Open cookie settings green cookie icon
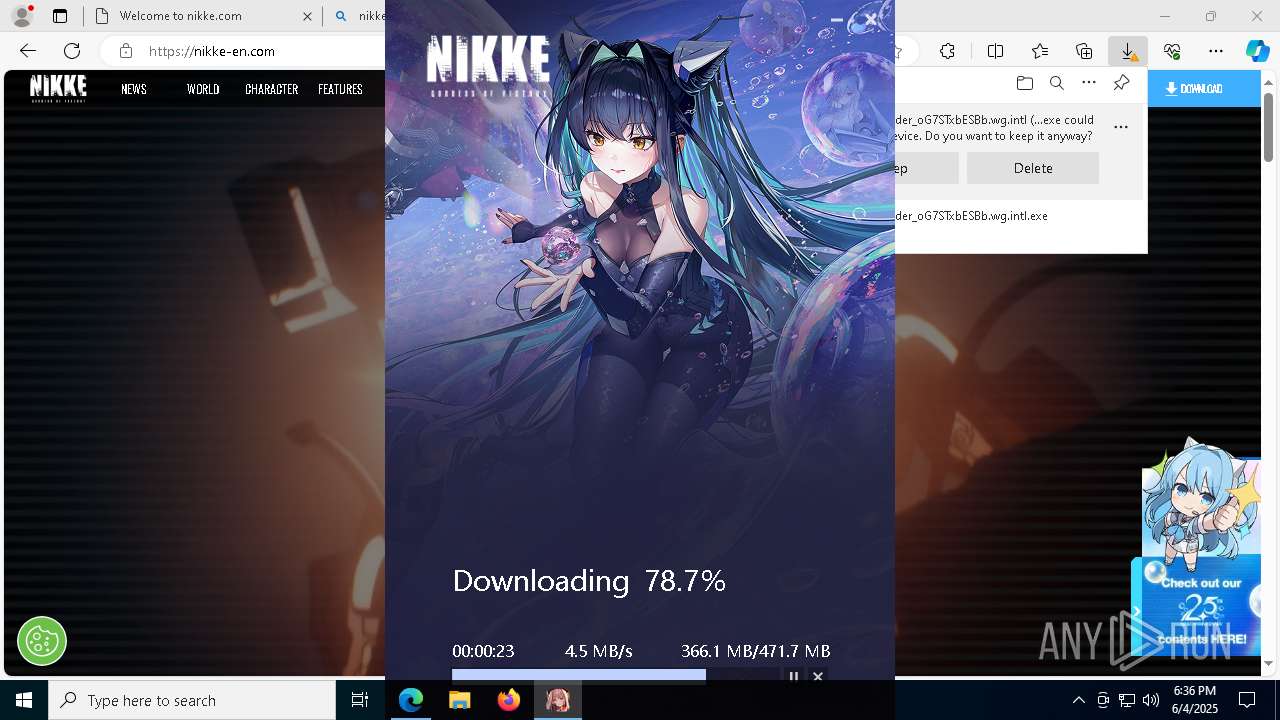This screenshot has height=720, width=1280. tap(42, 641)
